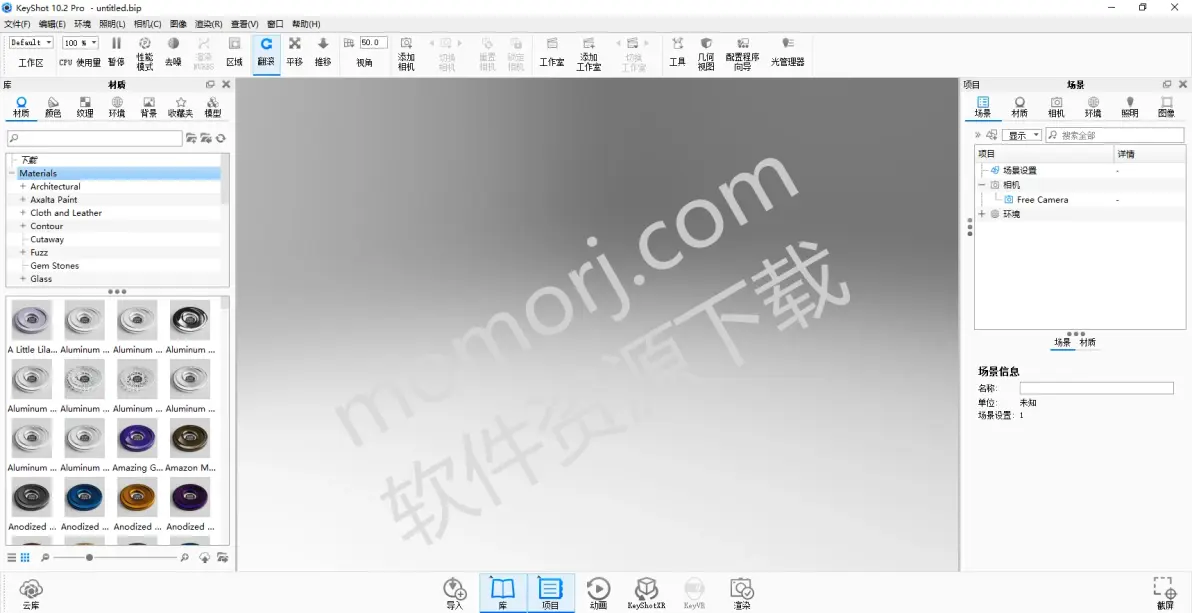Select Free Camera in scene tree

pyautogui.click(x=1042, y=199)
